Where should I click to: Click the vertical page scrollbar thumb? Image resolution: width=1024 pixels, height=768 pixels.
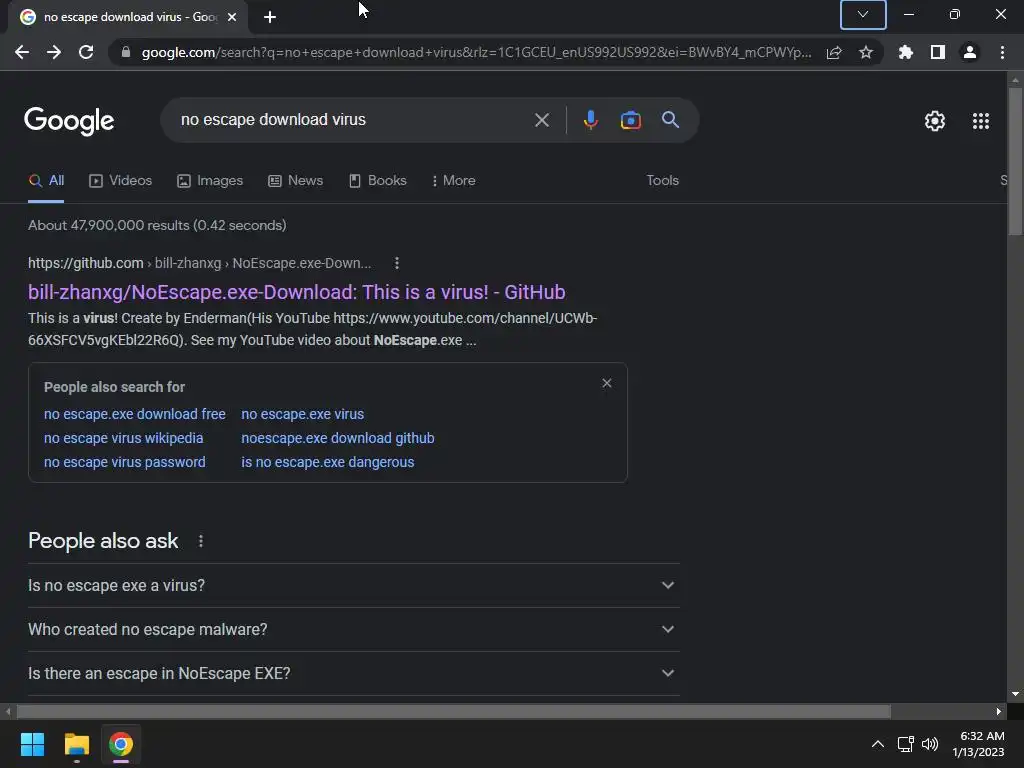tap(1015, 160)
